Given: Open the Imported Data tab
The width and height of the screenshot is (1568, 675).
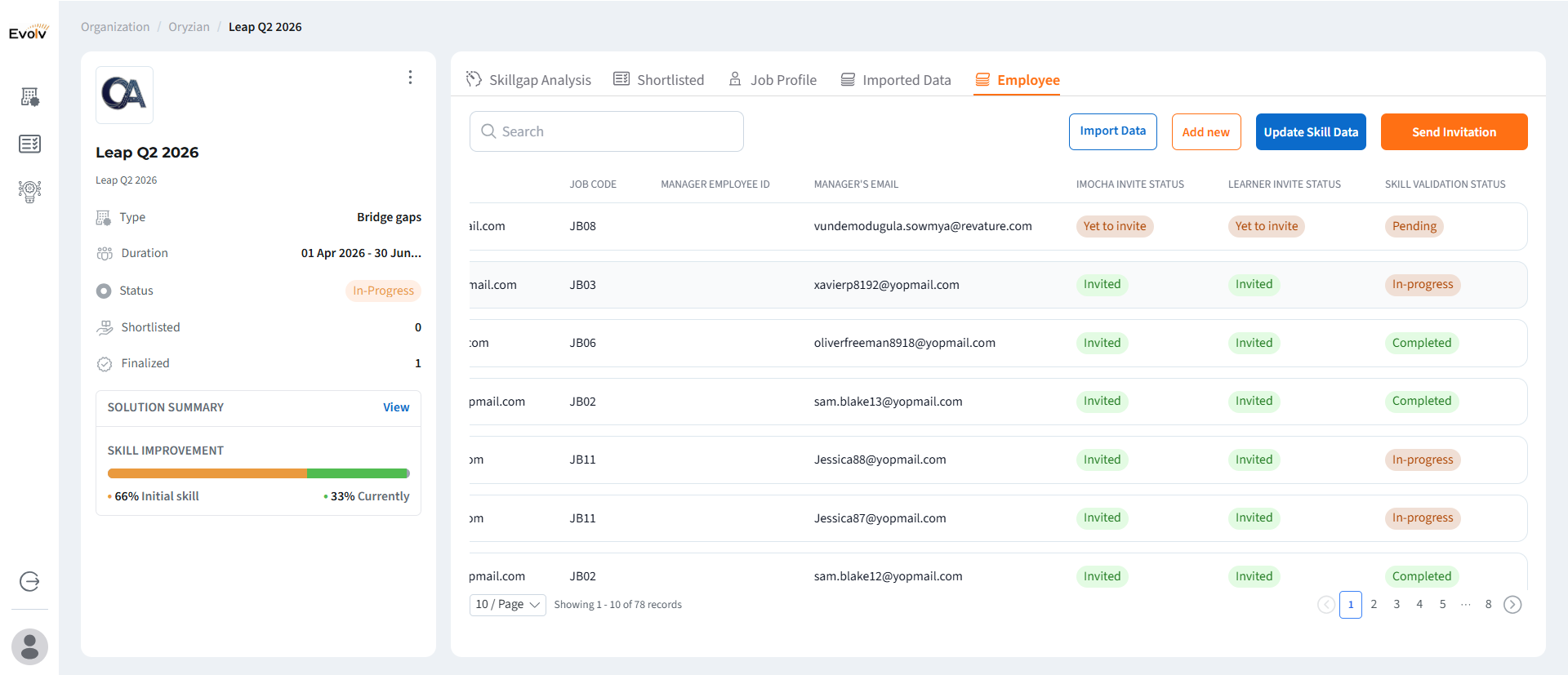Looking at the screenshot, I should (896, 80).
